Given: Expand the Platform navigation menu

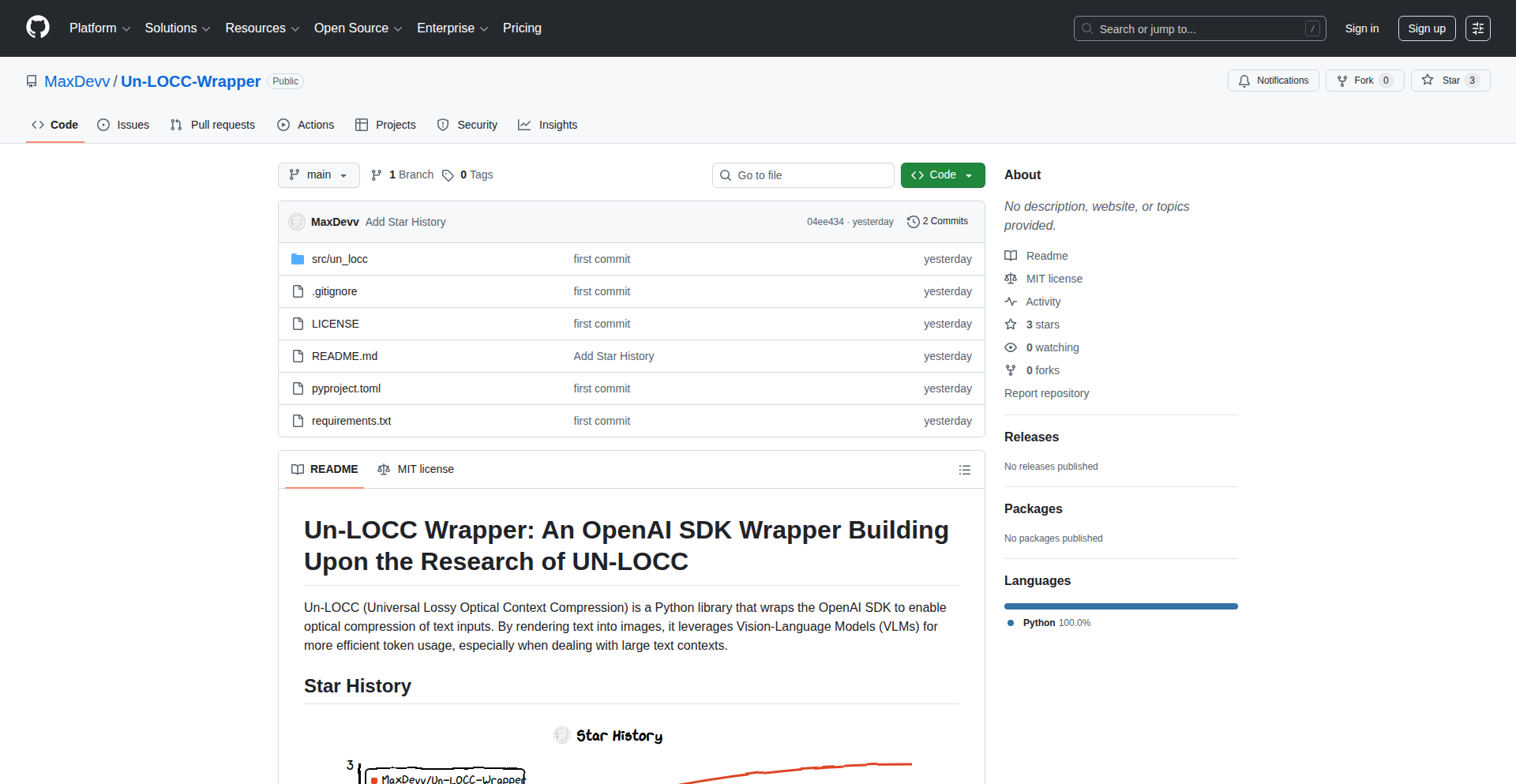Looking at the screenshot, I should tap(99, 28).
